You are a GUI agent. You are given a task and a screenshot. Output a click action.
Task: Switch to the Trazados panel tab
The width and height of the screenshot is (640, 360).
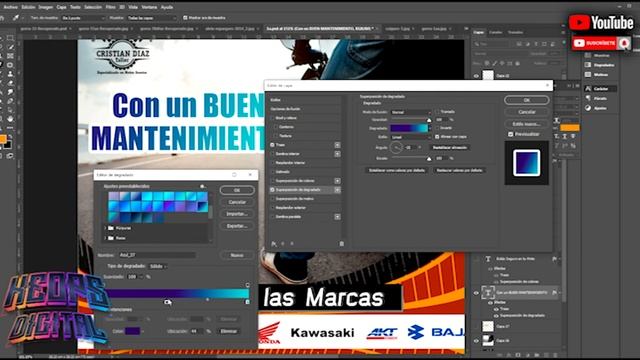[516, 32]
